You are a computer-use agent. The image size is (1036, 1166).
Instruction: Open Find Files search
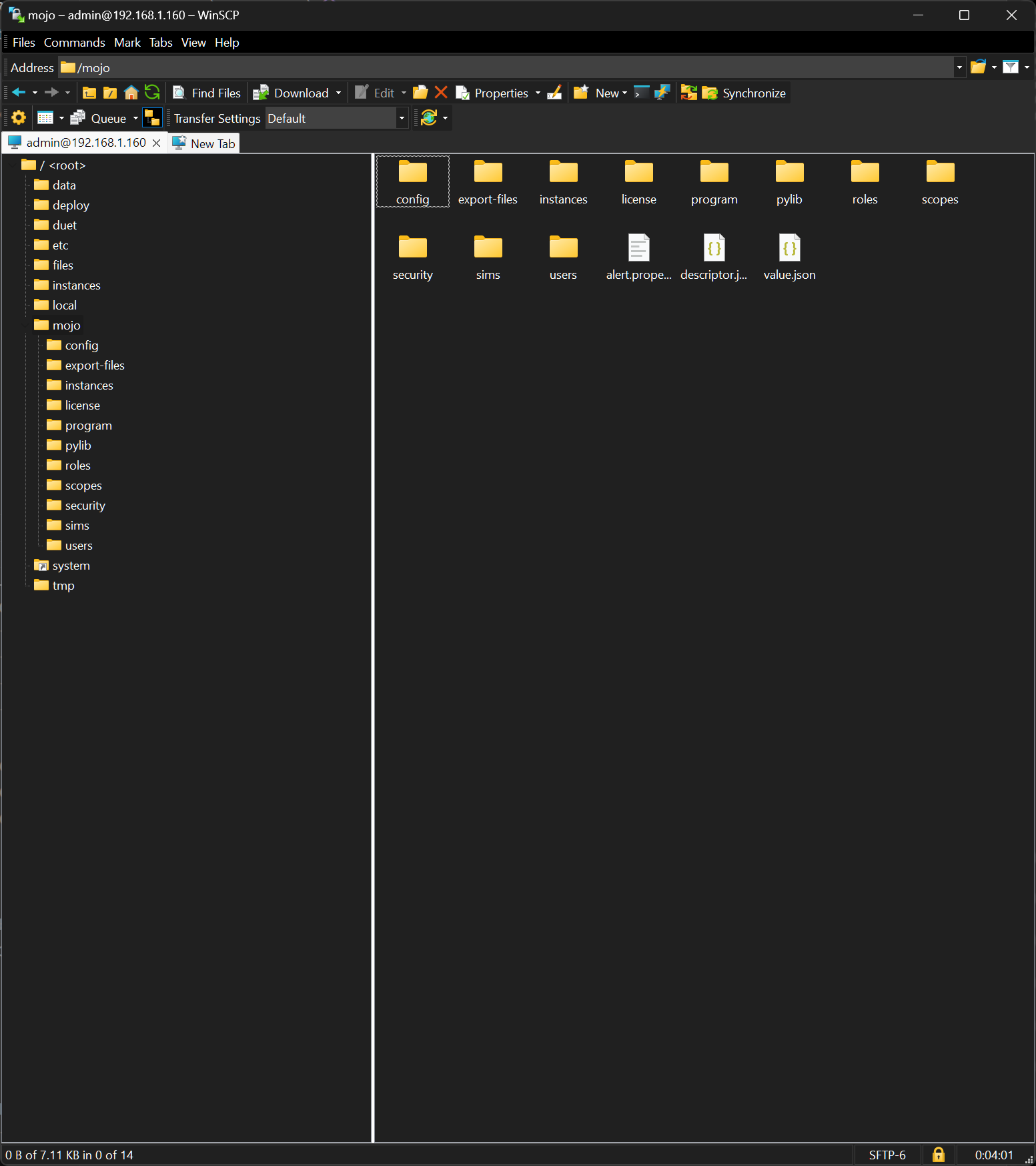(x=207, y=93)
